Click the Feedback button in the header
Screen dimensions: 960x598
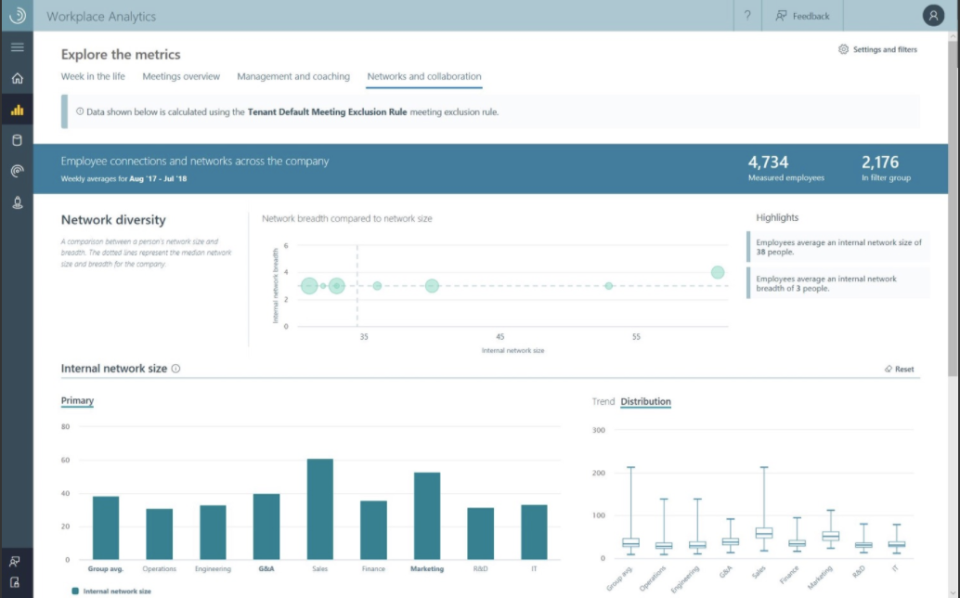click(802, 16)
